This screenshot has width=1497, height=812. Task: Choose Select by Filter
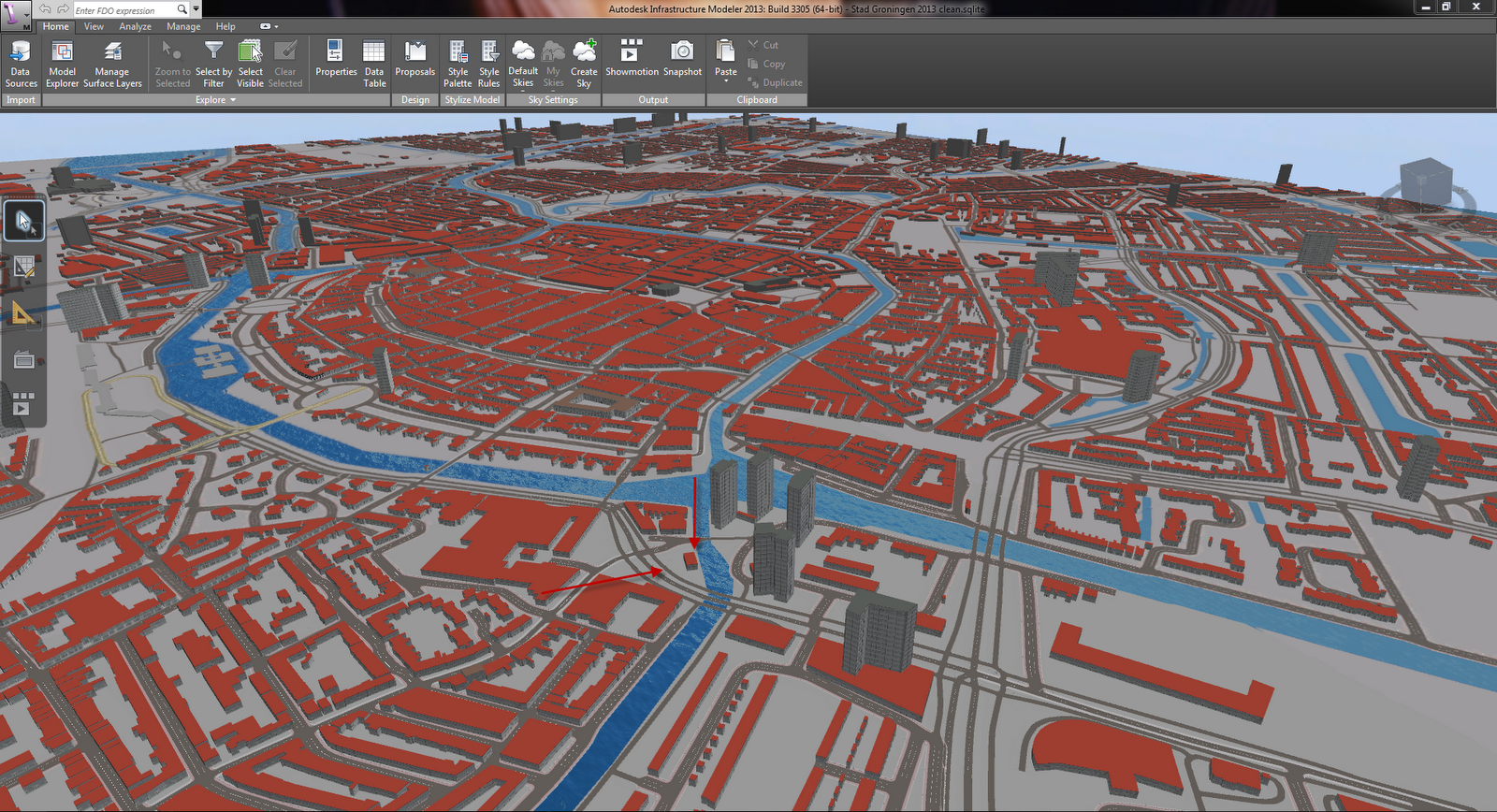coord(213,64)
